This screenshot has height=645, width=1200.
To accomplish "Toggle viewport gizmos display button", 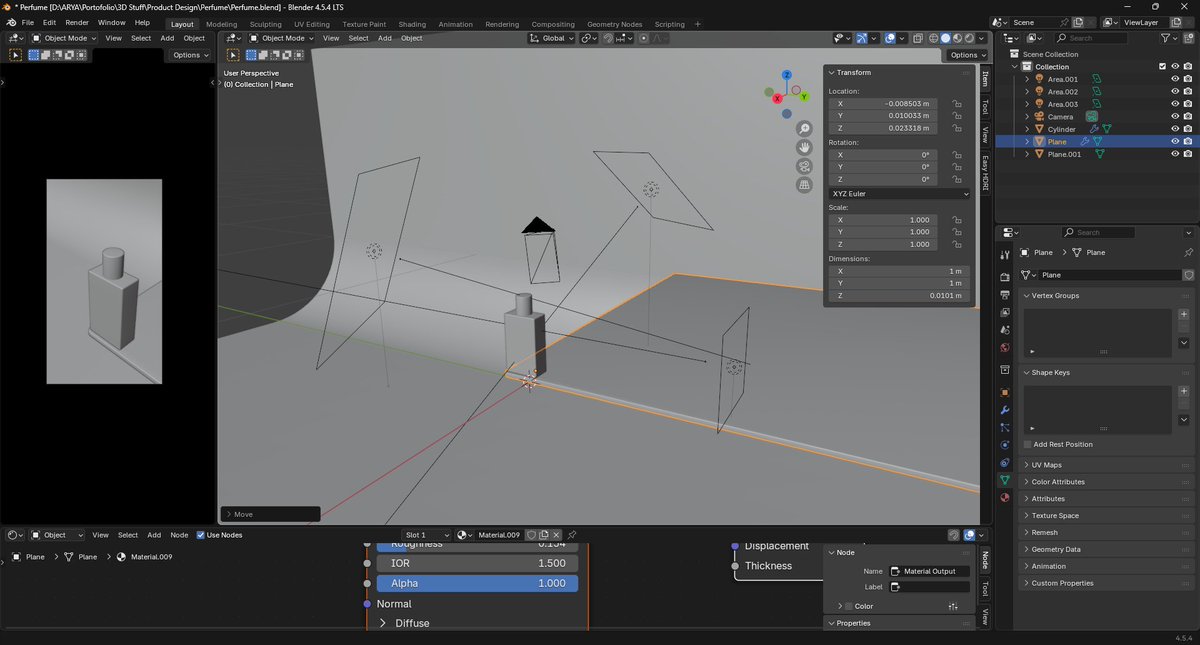I will (x=861, y=38).
